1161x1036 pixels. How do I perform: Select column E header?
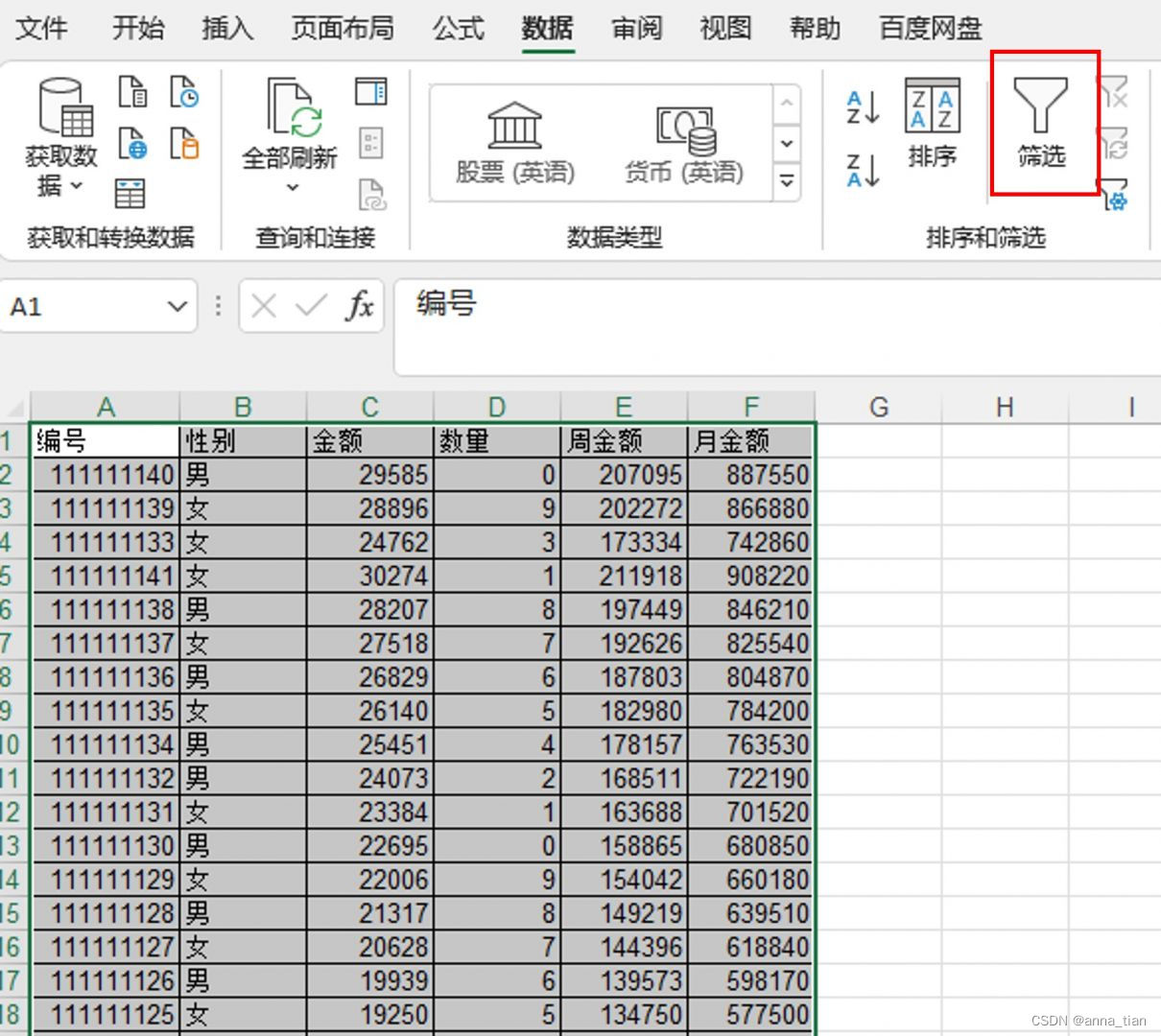(x=624, y=407)
